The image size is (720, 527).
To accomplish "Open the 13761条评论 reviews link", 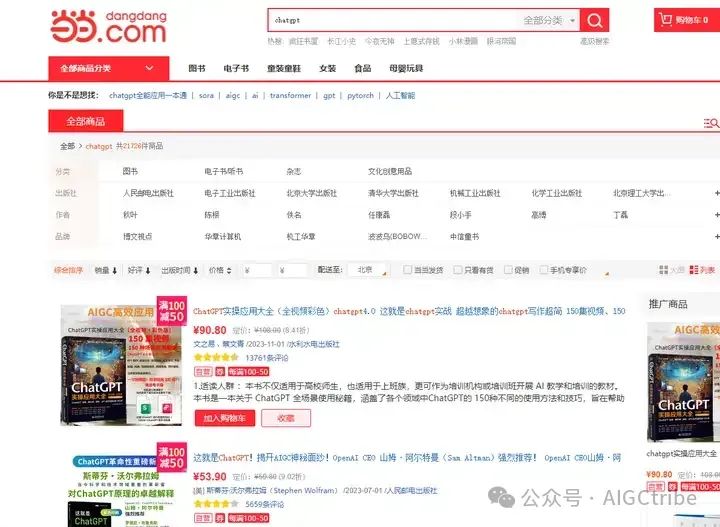I will 267,358.
